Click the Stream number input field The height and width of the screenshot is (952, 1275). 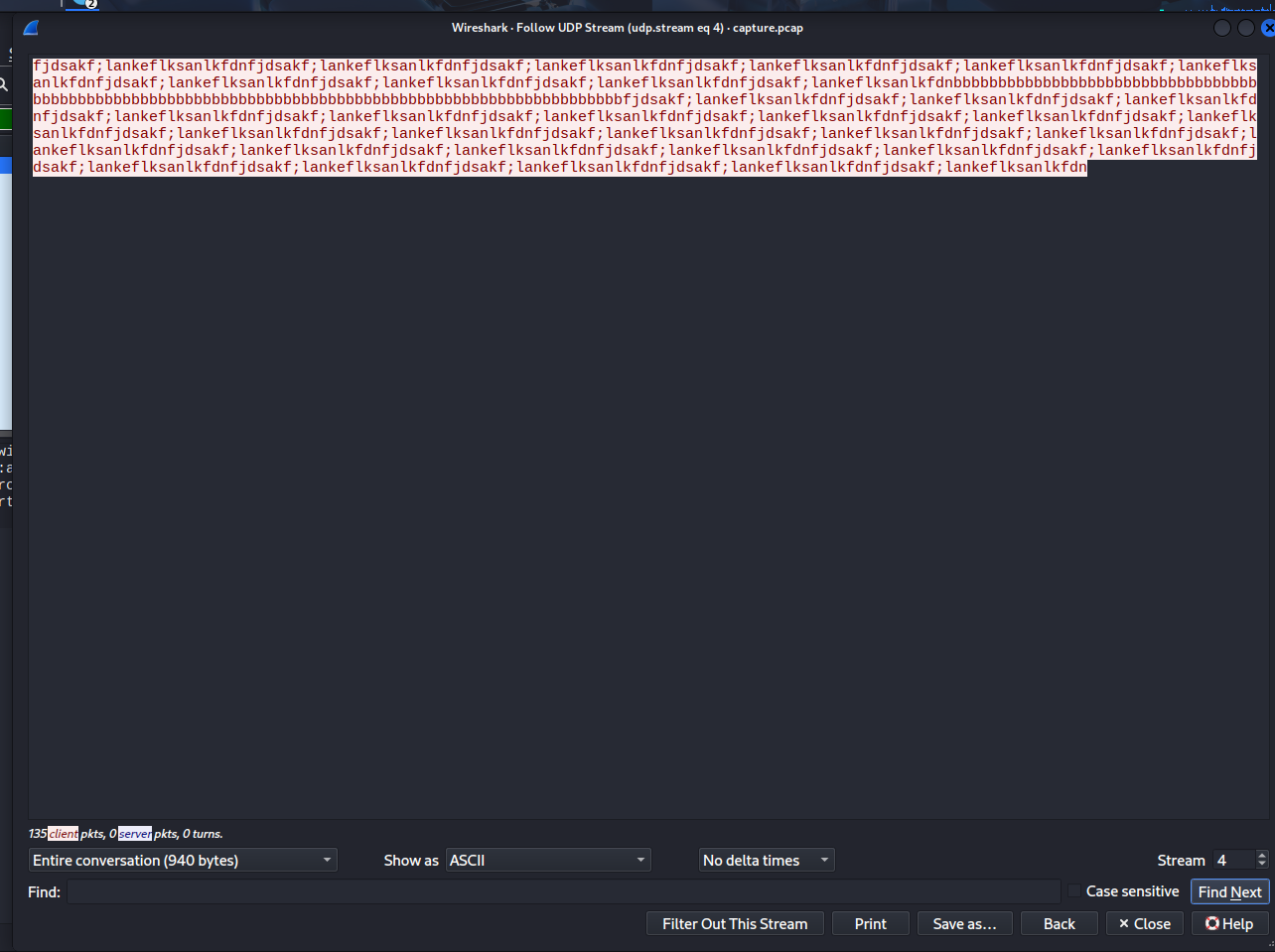(x=1233, y=860)
